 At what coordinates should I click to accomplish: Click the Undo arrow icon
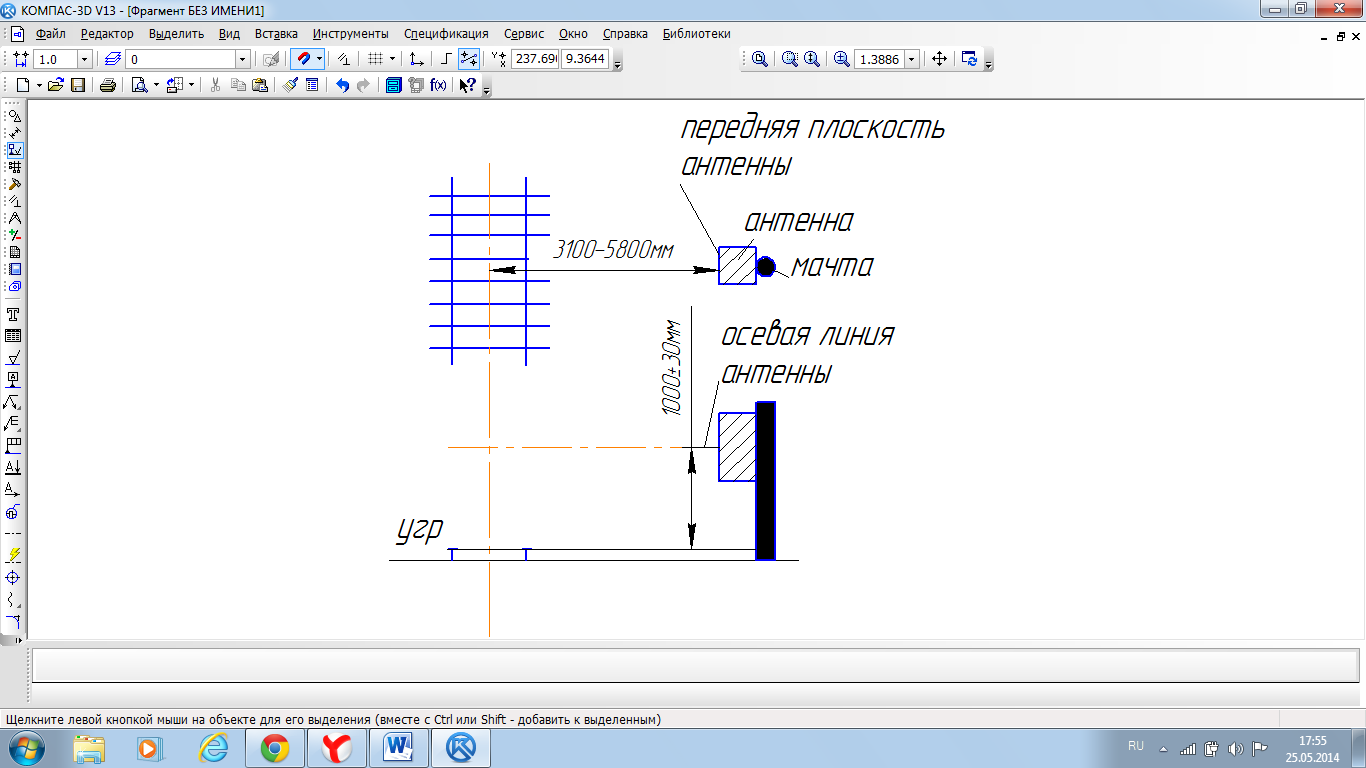342,85
